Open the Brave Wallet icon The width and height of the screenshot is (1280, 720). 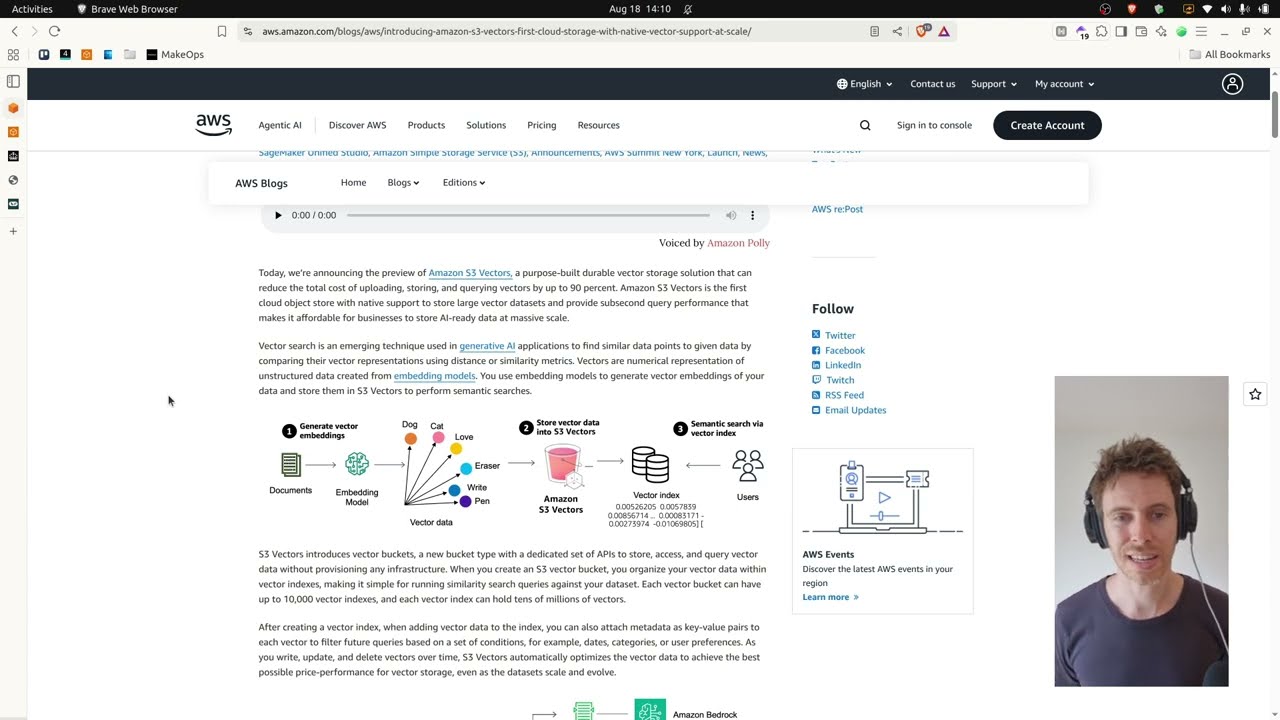(x=1141, y=31)
